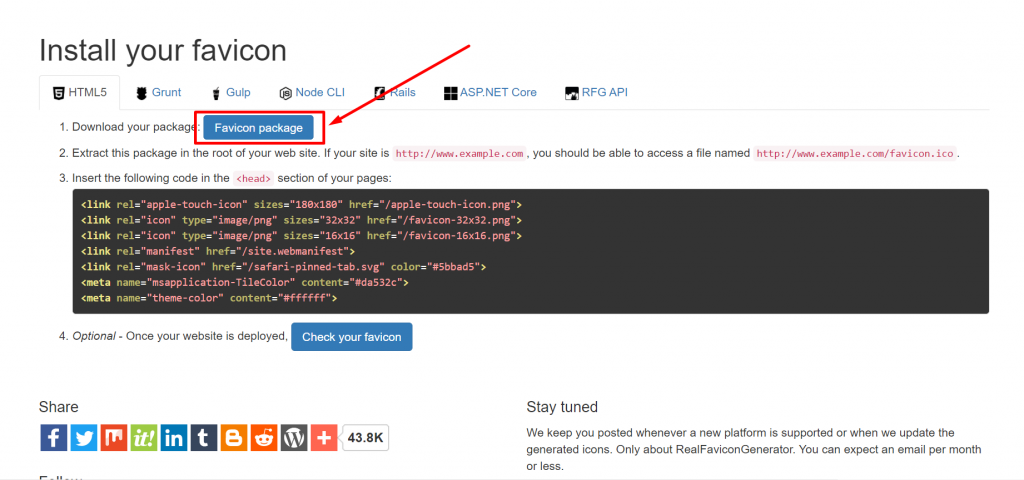Open more share options plus icon
Viewport: 1024px width, 480px height.
pos(324,438)
